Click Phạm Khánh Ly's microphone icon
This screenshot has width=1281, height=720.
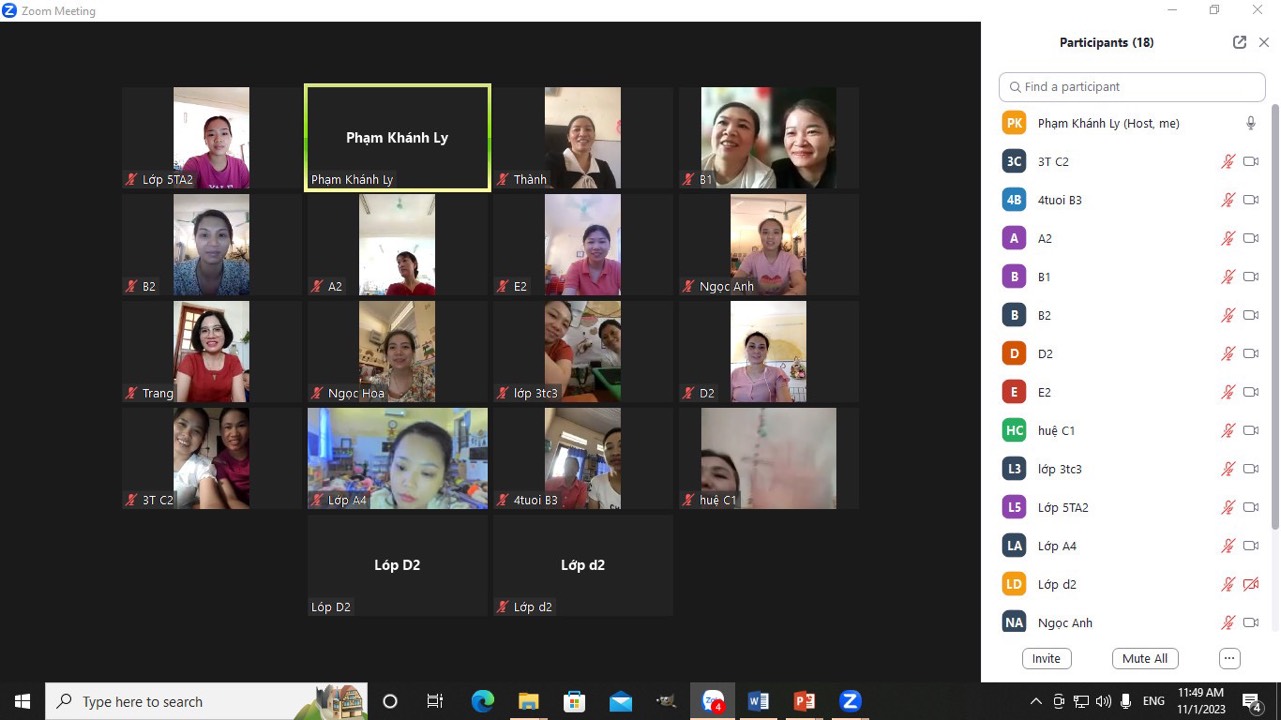tap(1250, 123)
